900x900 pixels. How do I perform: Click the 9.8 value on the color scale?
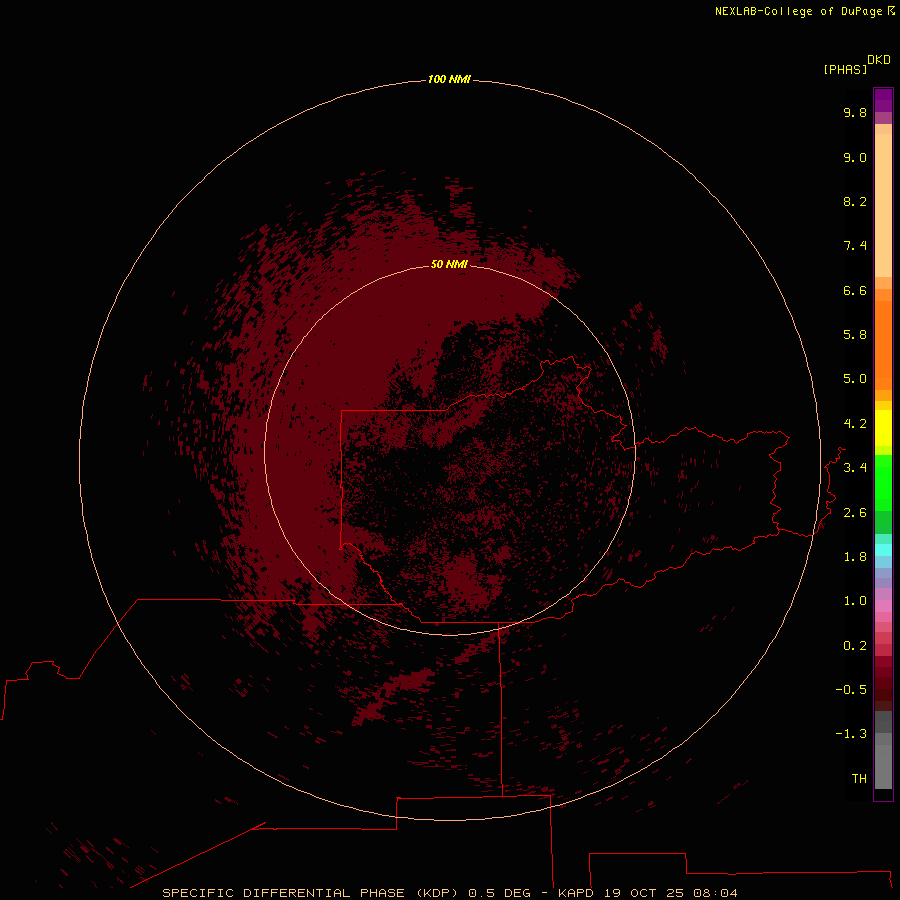pyautogui.click(x=855, y=112)
